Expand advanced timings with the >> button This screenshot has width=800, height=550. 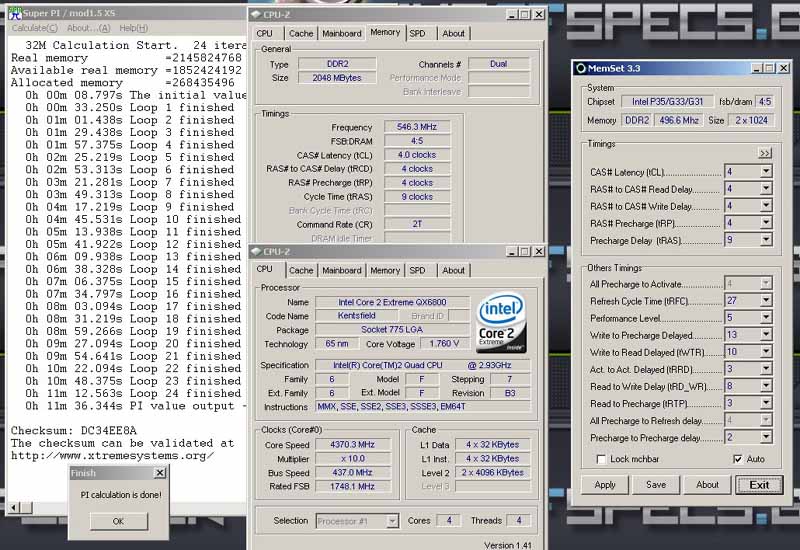(765, 153)
